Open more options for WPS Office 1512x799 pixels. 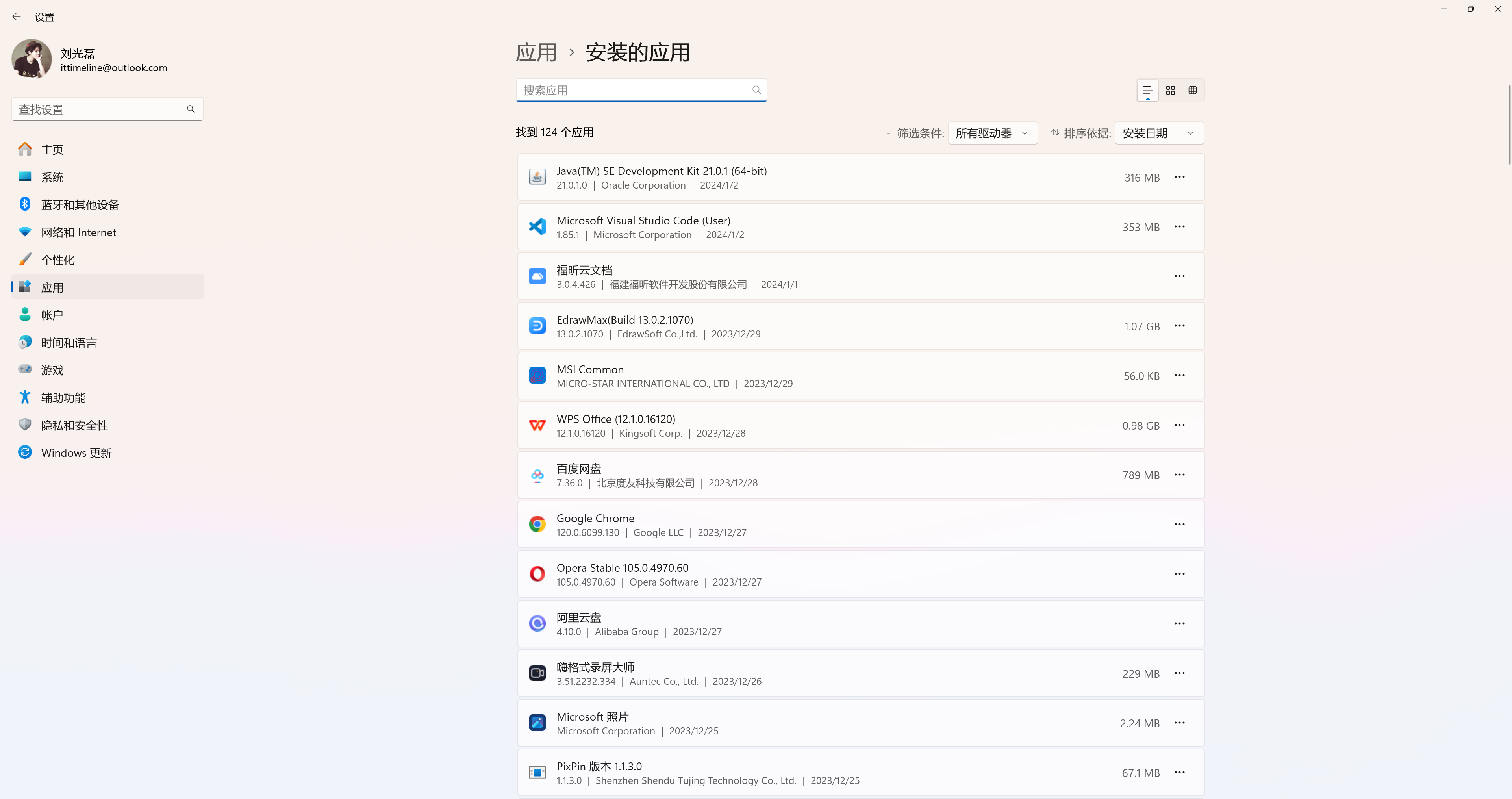pos(1179,425)
